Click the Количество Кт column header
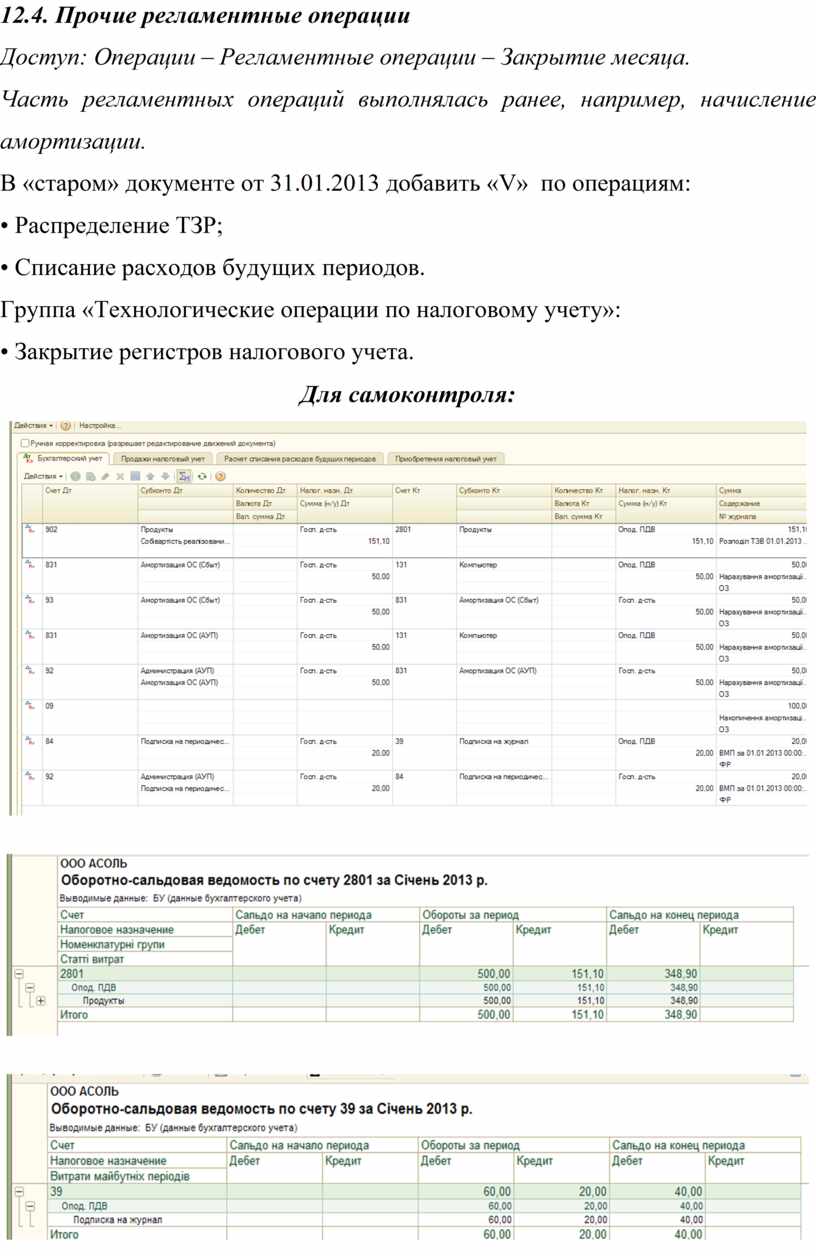Viewport: 816px width, 1256px height. pyautogui.click(x=582, y=490)
